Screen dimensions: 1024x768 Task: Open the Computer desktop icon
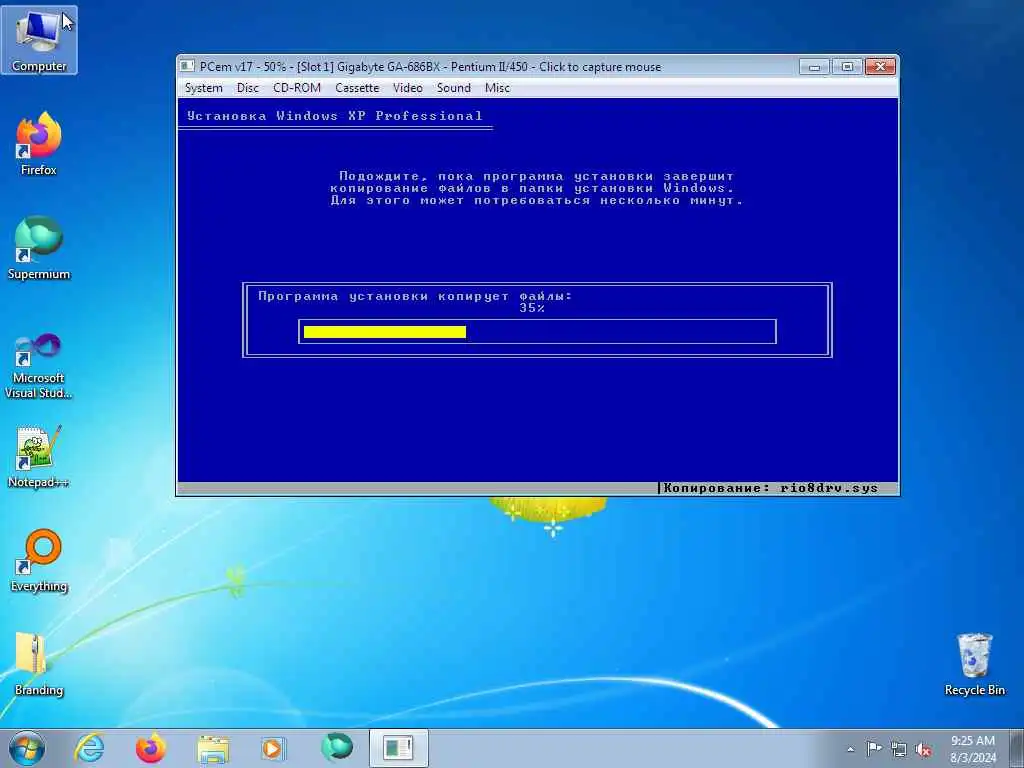pyautogui.click(x=39, y=39)
